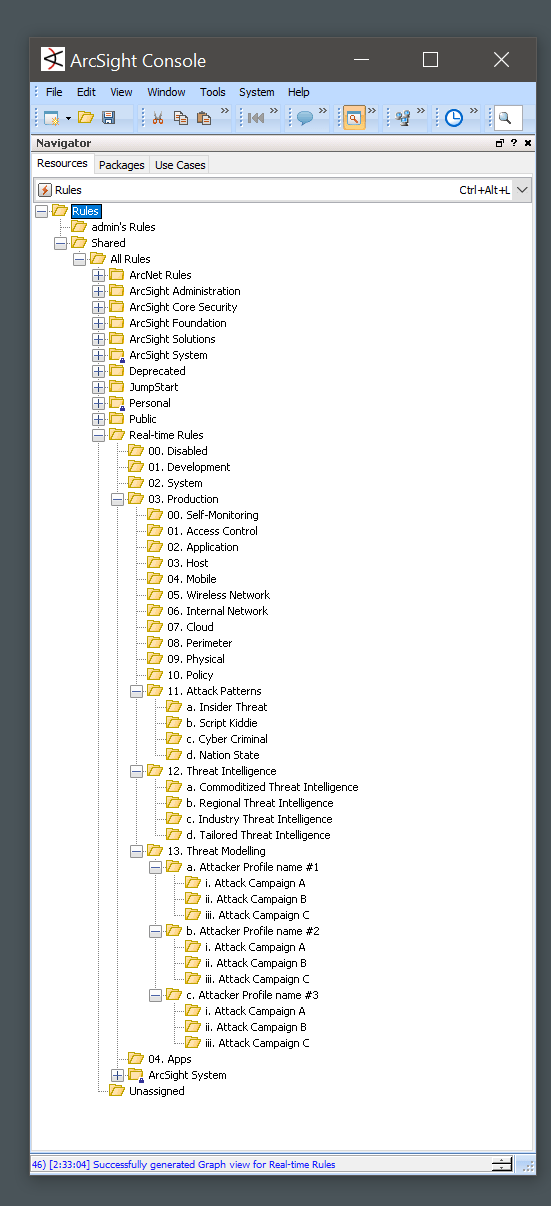Click the network connector toolbar icon
Screen dimensions: 551x1206
coord(403,118)
